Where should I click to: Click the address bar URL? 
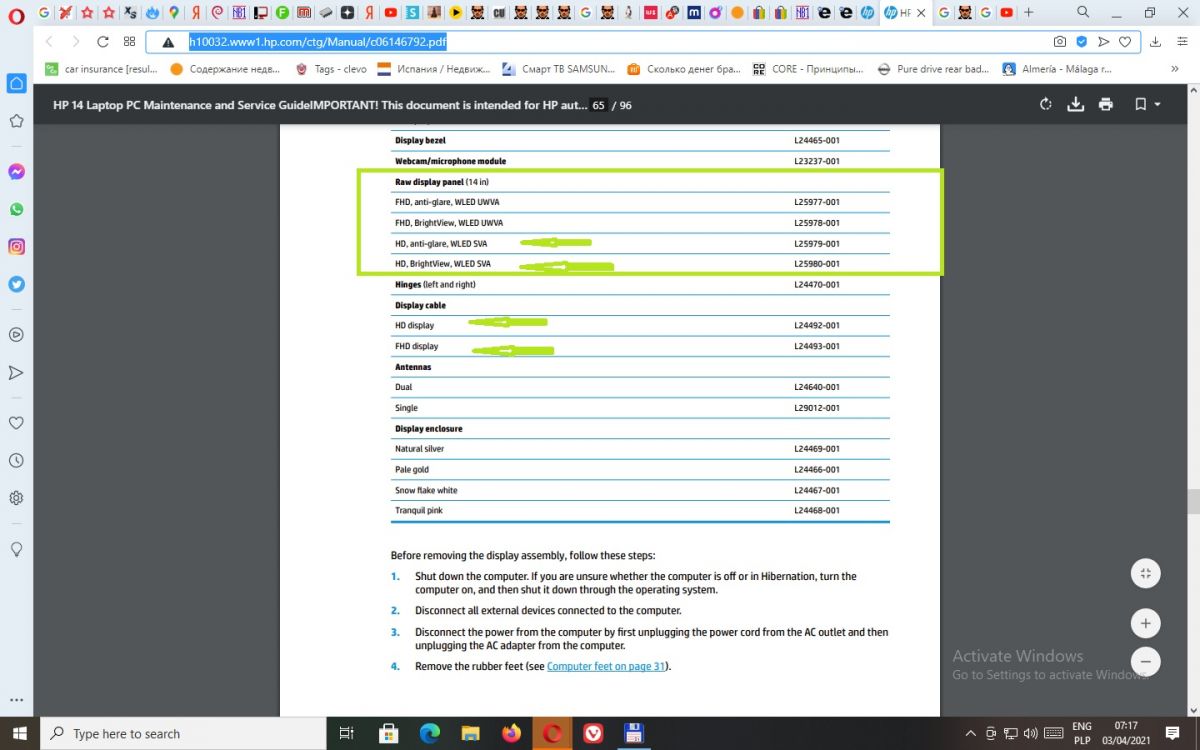[318, 42]
